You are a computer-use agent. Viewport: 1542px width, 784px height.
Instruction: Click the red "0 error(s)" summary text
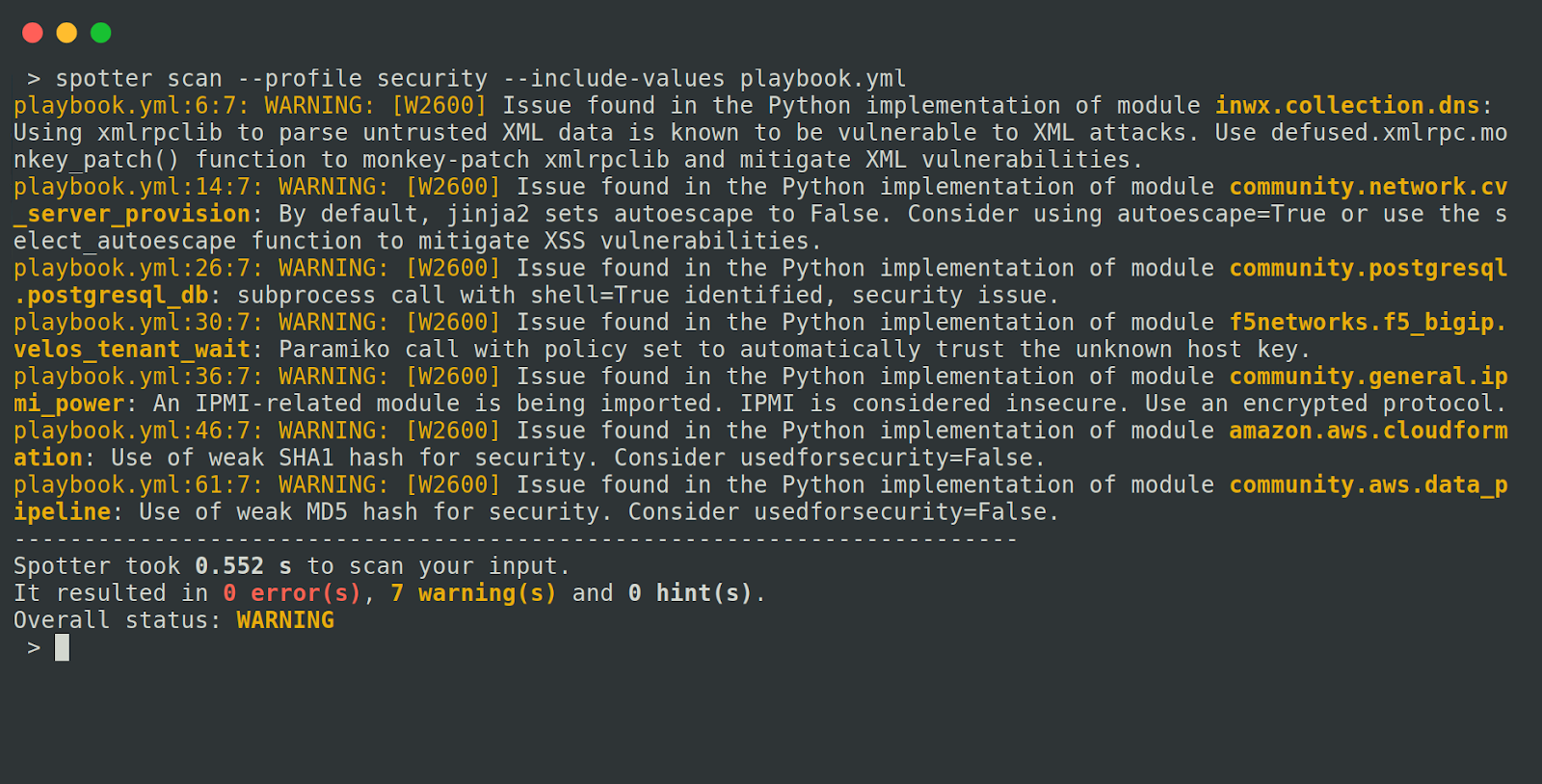[291, 593]
